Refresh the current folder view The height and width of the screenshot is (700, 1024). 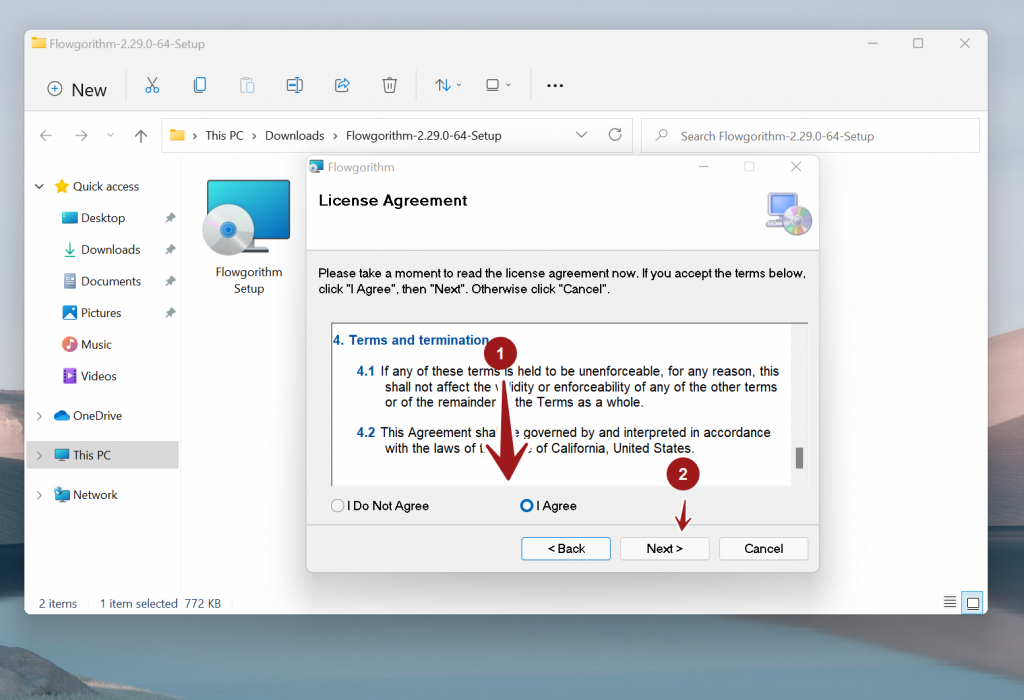[x=615, y=135]
